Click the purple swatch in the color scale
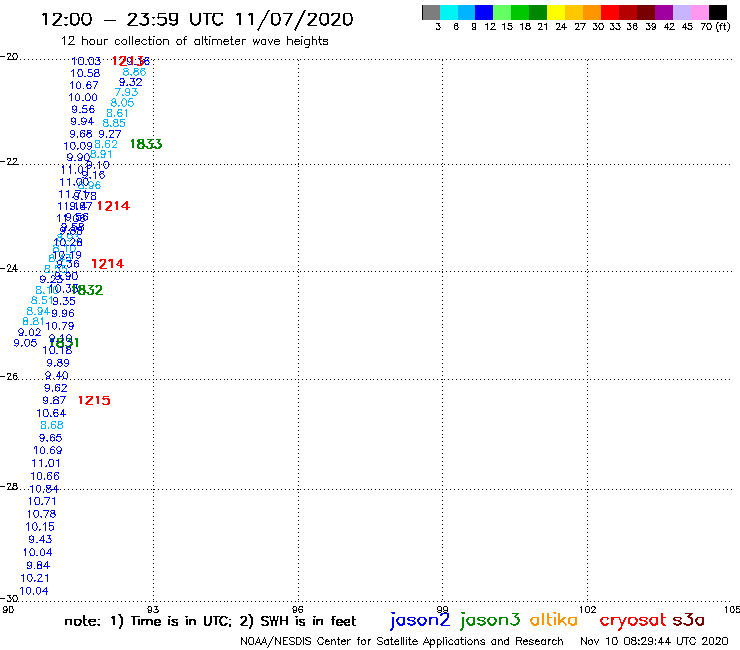Viewport: 740px width, 650px height. (664, 12)
